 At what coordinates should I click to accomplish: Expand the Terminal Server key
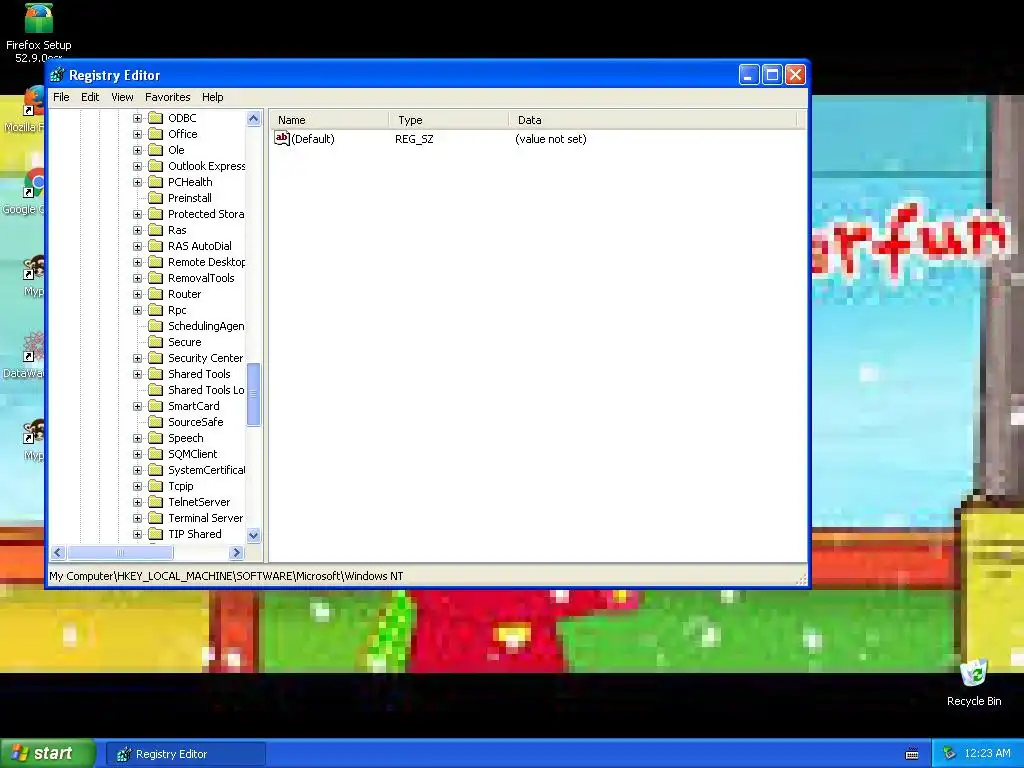tap(137, 518)
